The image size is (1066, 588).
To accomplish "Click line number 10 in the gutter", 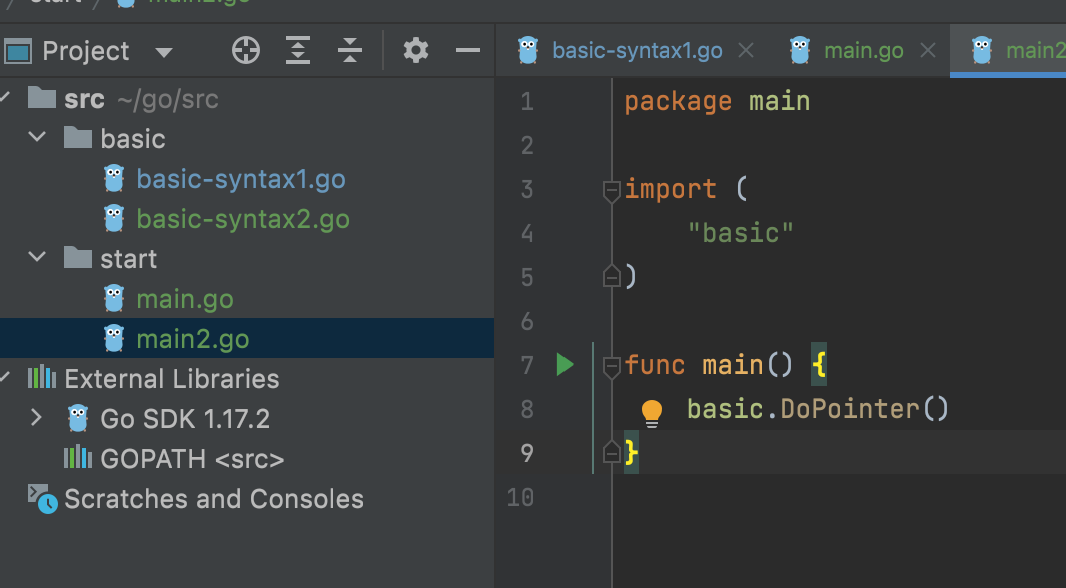I will click(520, 498).
